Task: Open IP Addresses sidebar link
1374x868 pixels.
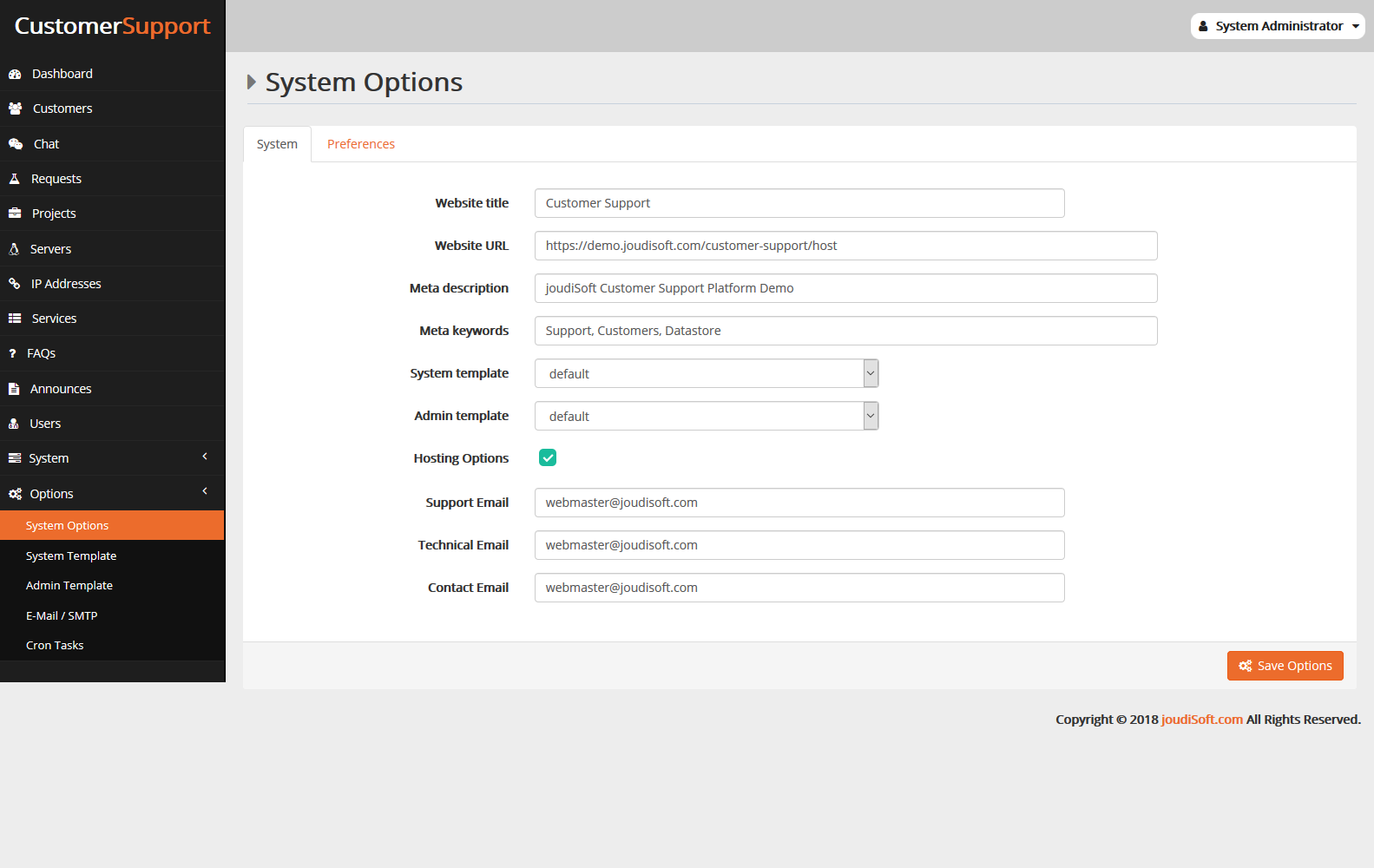Action: [112, 284]
